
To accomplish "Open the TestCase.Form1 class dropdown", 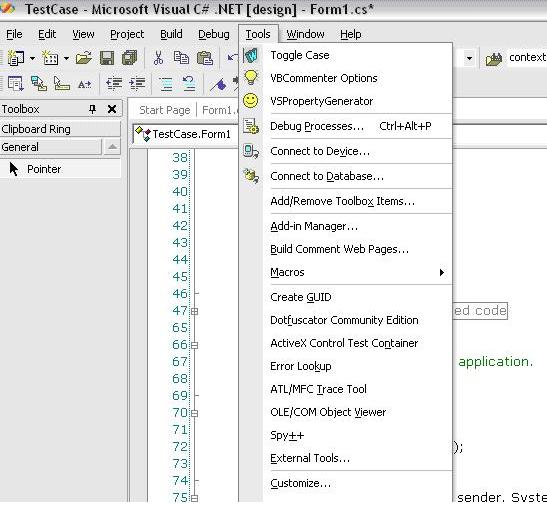I will (x=186, y=134).
